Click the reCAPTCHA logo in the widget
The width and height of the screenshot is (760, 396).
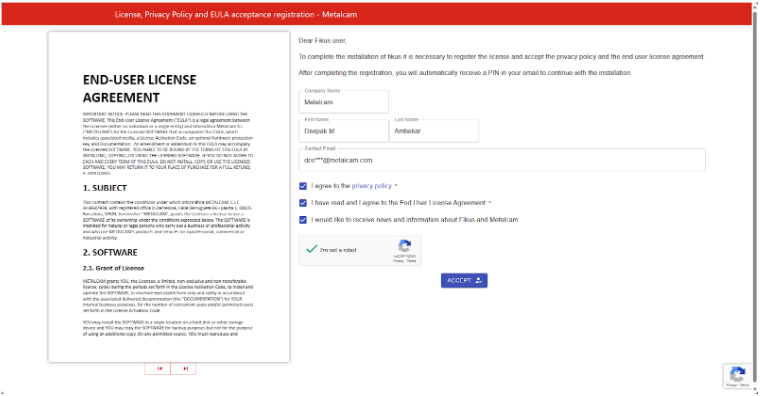[404, 246]
